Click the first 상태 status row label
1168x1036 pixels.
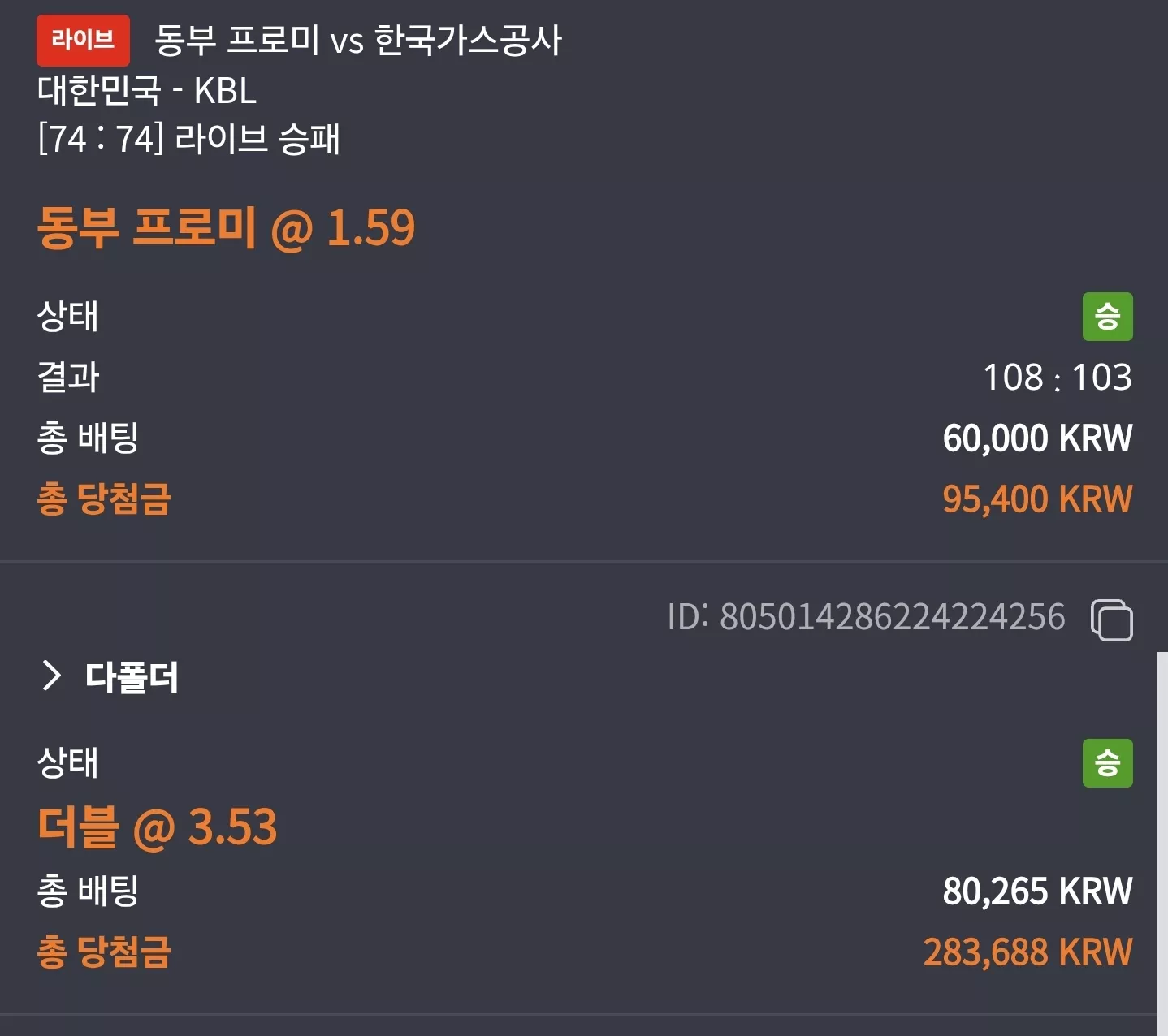pyautogui.click(x=68, y=317)
